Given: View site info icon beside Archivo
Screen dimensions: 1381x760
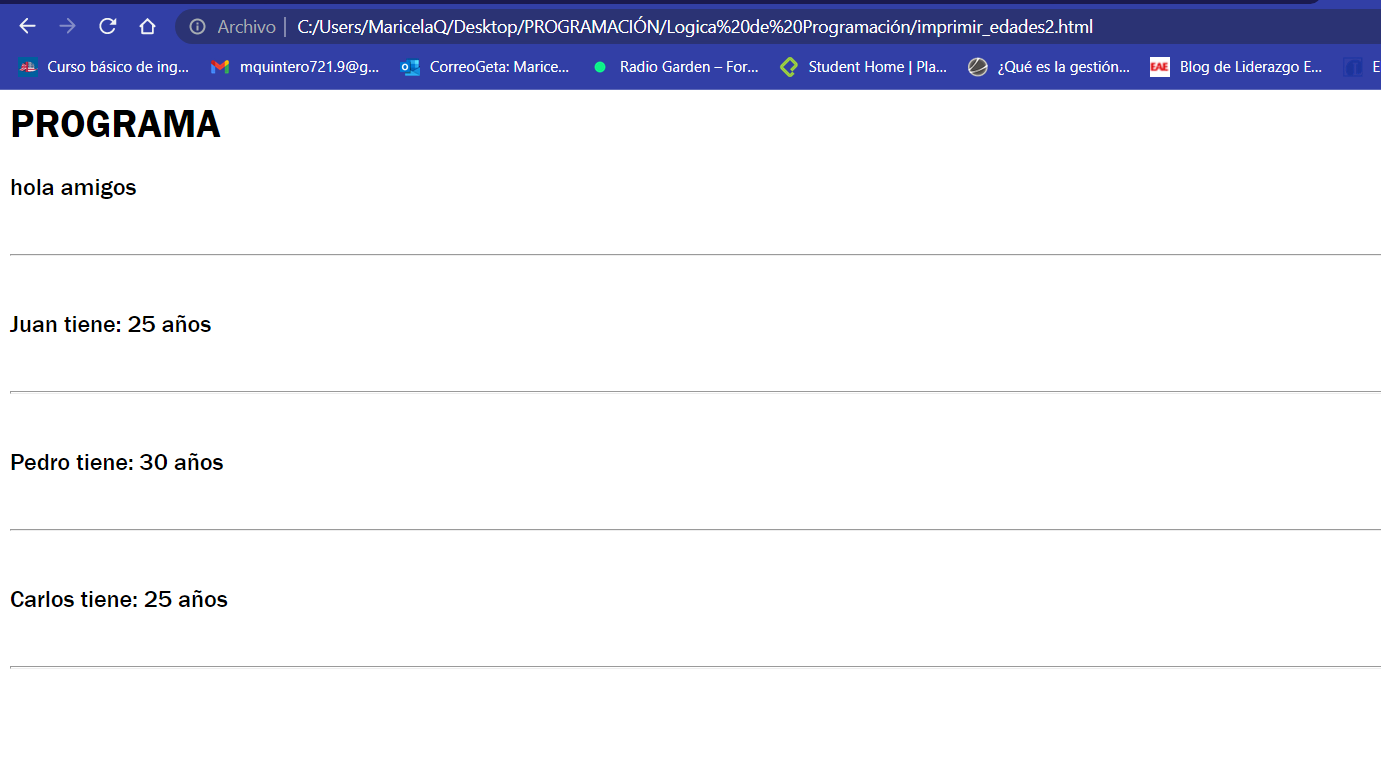Looking at the screenshot, I should pyautogui.click(x=197, y=27).
